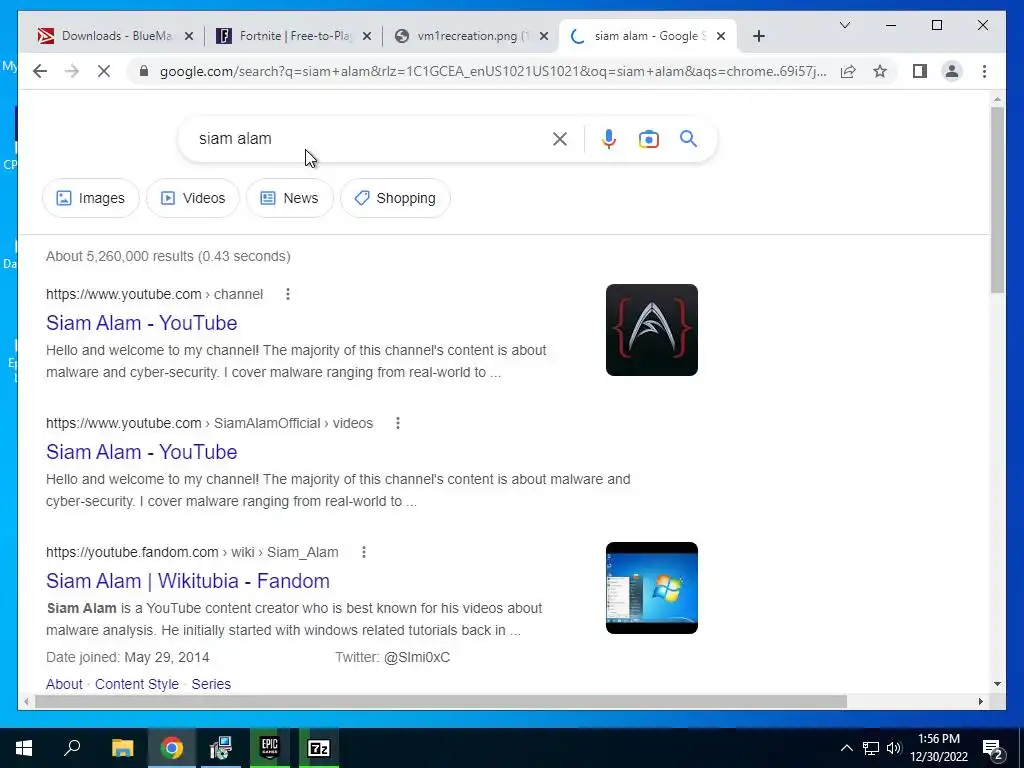Close the Fortnite tab
The image size is (1024, 768).
click(x=367, y=36)
